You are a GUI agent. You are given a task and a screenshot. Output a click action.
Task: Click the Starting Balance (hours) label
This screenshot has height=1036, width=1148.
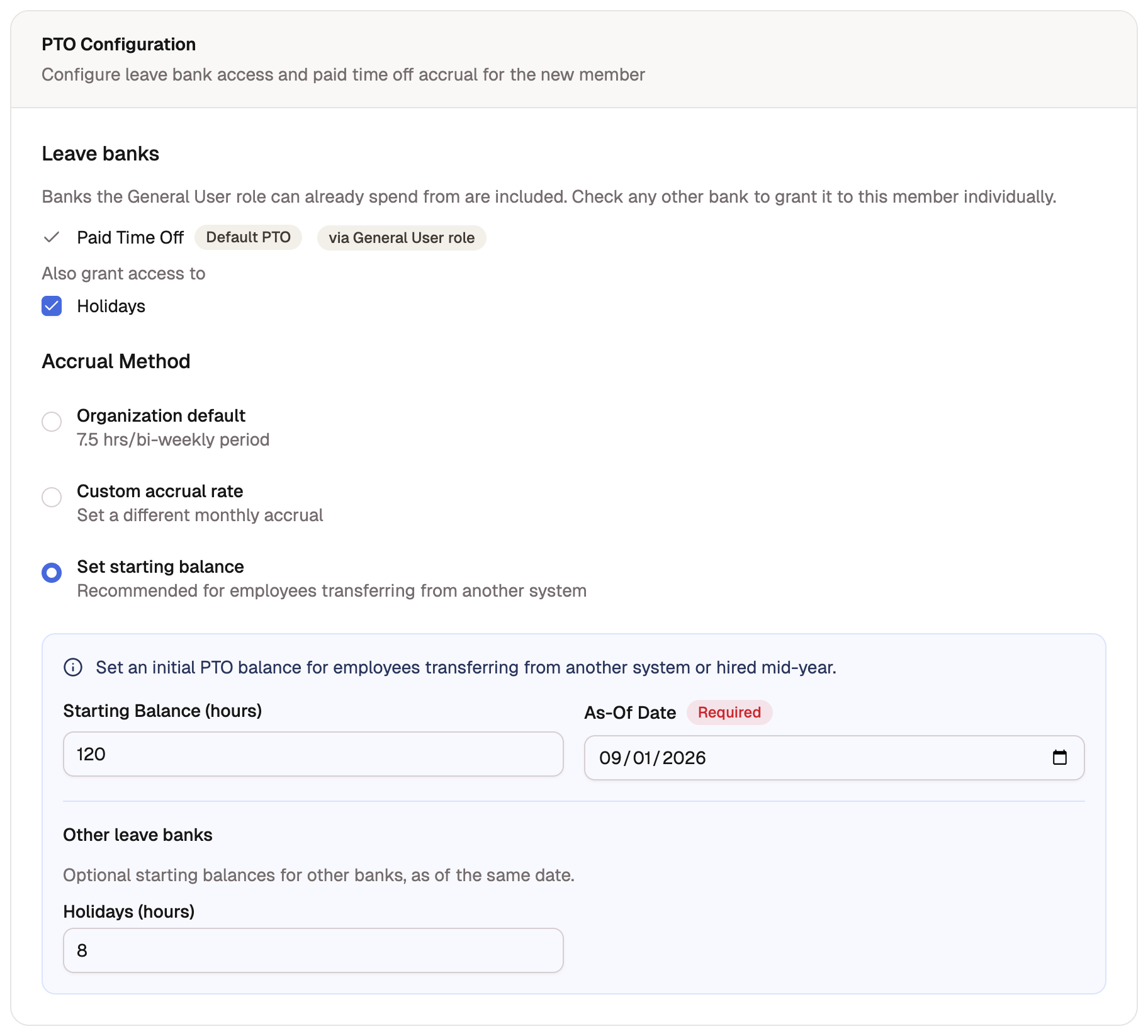pos(162,711)
